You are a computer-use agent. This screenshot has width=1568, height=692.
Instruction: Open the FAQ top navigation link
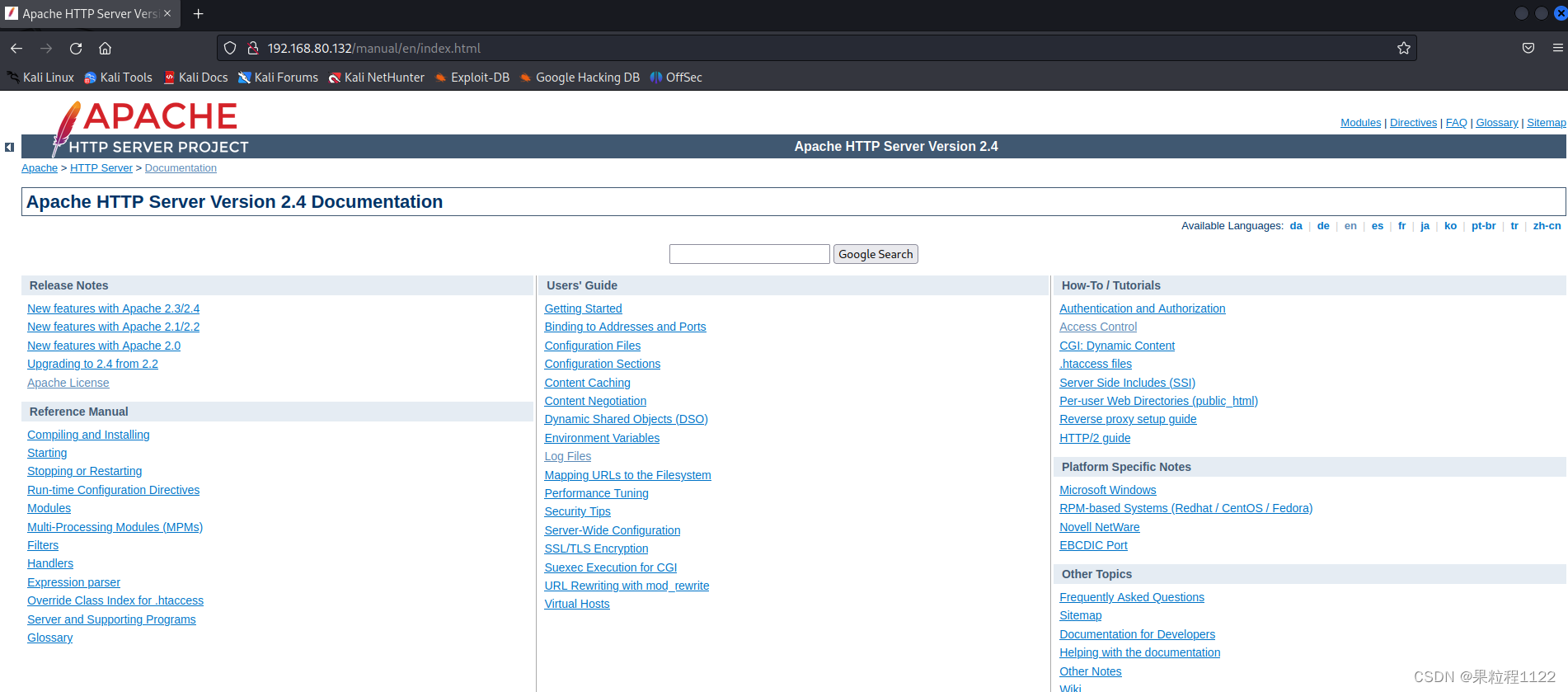click(x=1456, y=123)
